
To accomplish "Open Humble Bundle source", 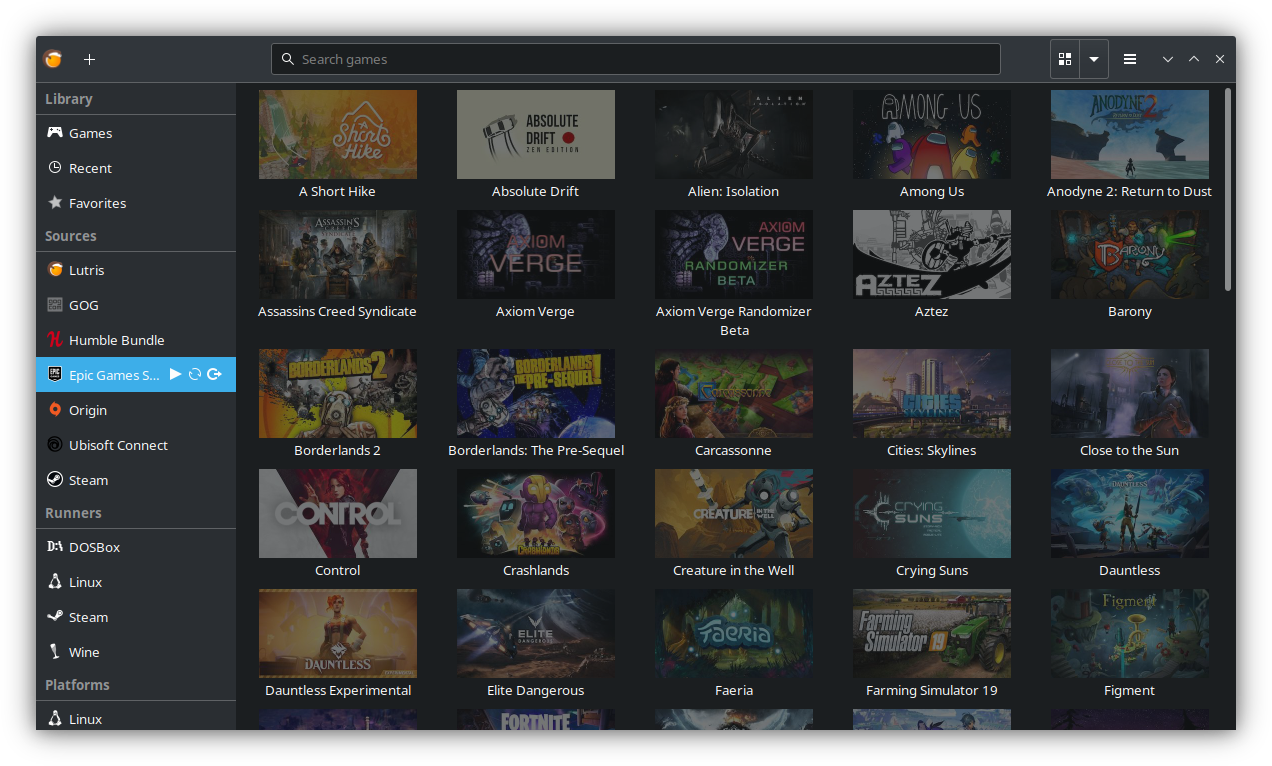I will (136, 340).
